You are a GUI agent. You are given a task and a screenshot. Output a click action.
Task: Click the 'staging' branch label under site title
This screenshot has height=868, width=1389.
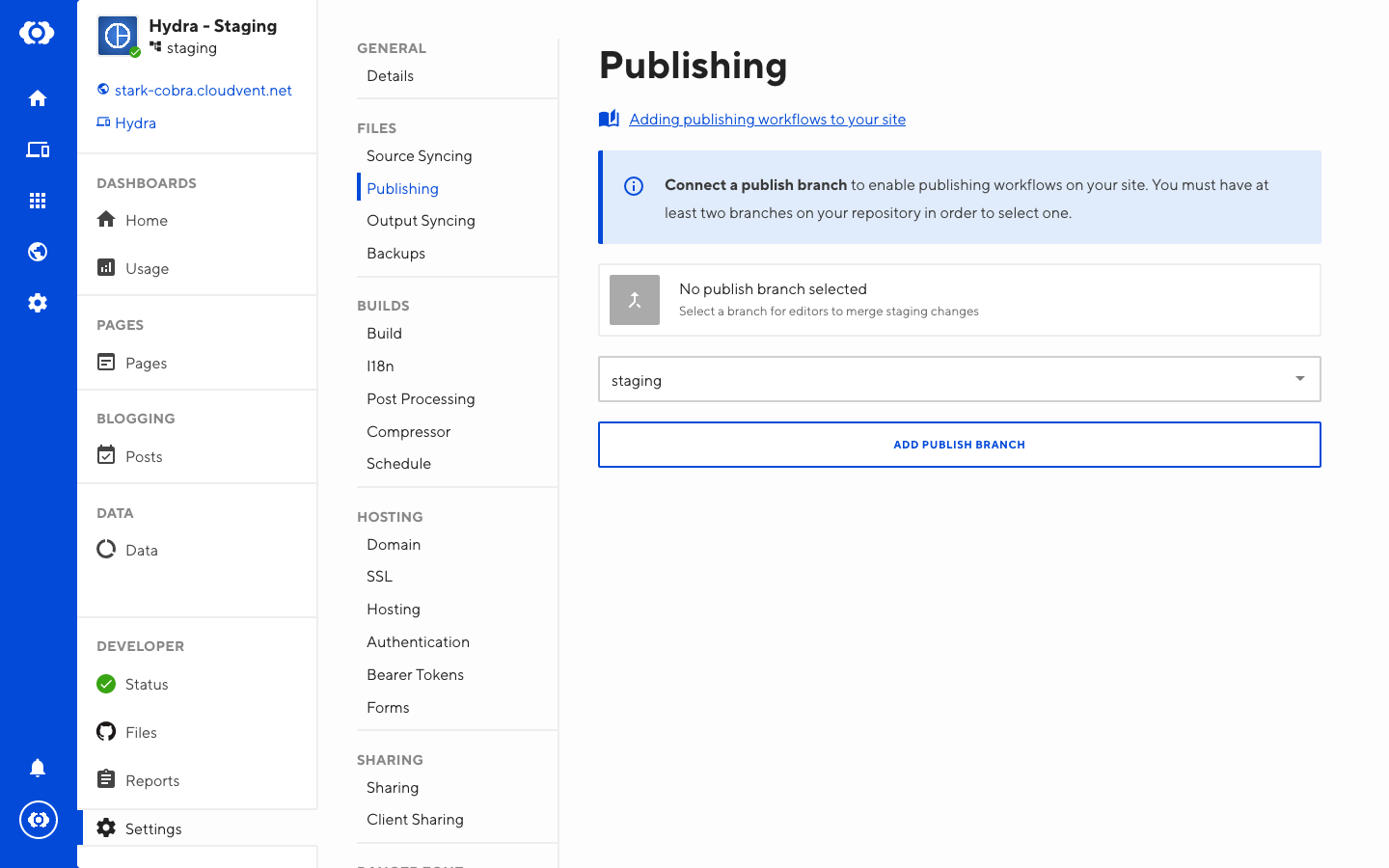(192, 48)
